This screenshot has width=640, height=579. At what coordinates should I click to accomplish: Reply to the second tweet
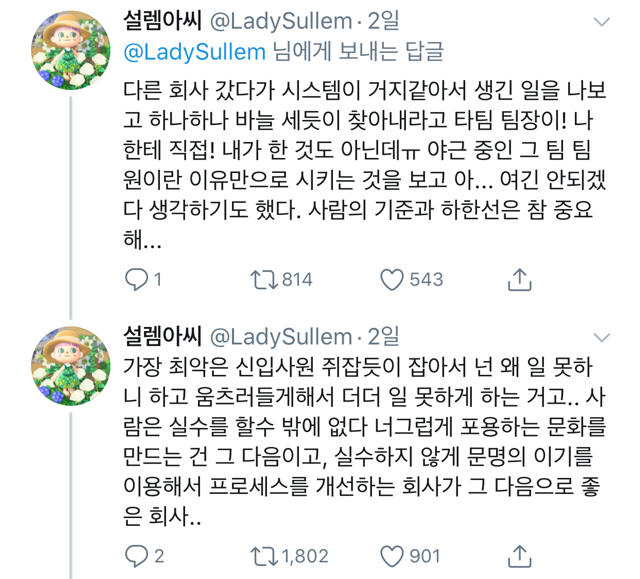(x=136, y=555)
